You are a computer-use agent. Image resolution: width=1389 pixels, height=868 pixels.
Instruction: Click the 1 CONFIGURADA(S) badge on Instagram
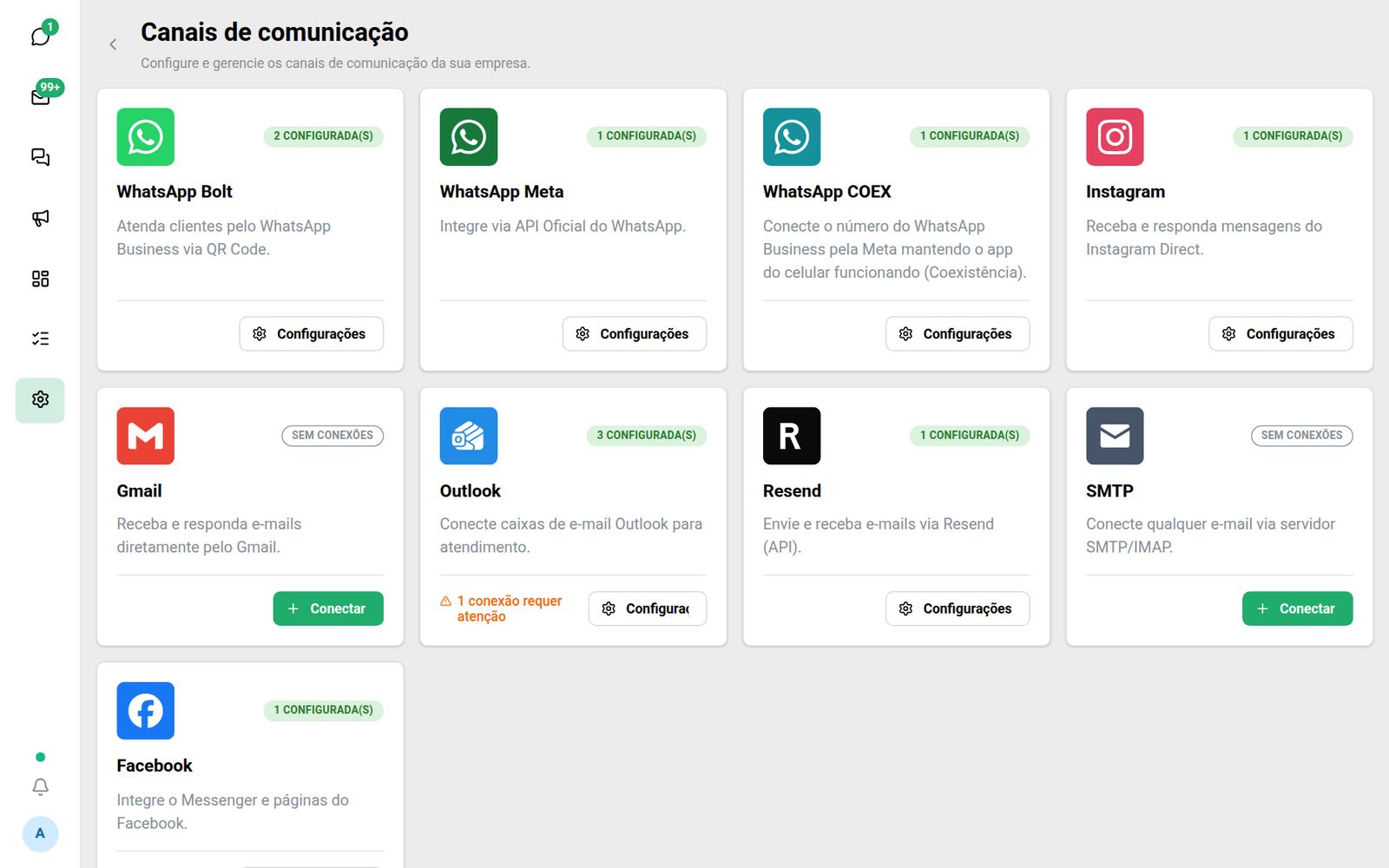coord(1293,136)
